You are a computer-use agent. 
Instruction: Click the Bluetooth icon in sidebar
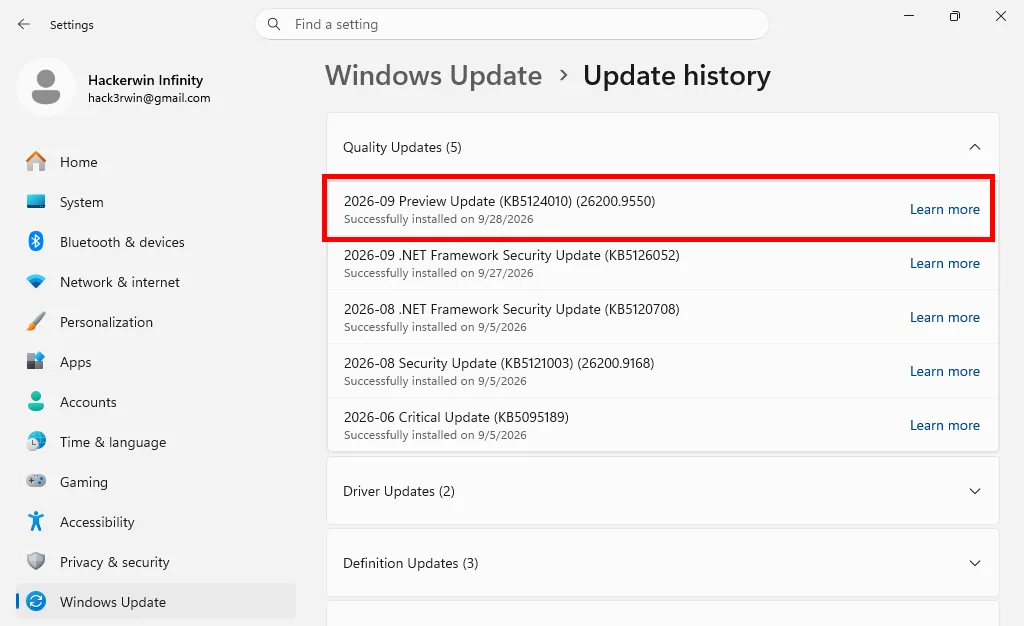coord(36,242)
